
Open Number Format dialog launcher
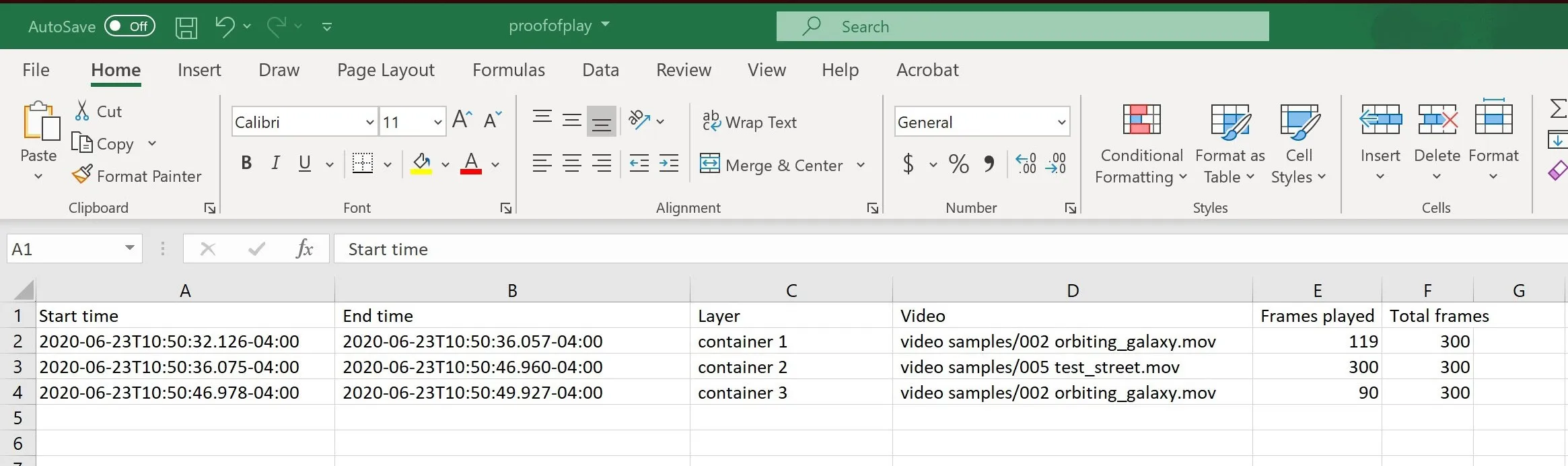click(1071, 208)
